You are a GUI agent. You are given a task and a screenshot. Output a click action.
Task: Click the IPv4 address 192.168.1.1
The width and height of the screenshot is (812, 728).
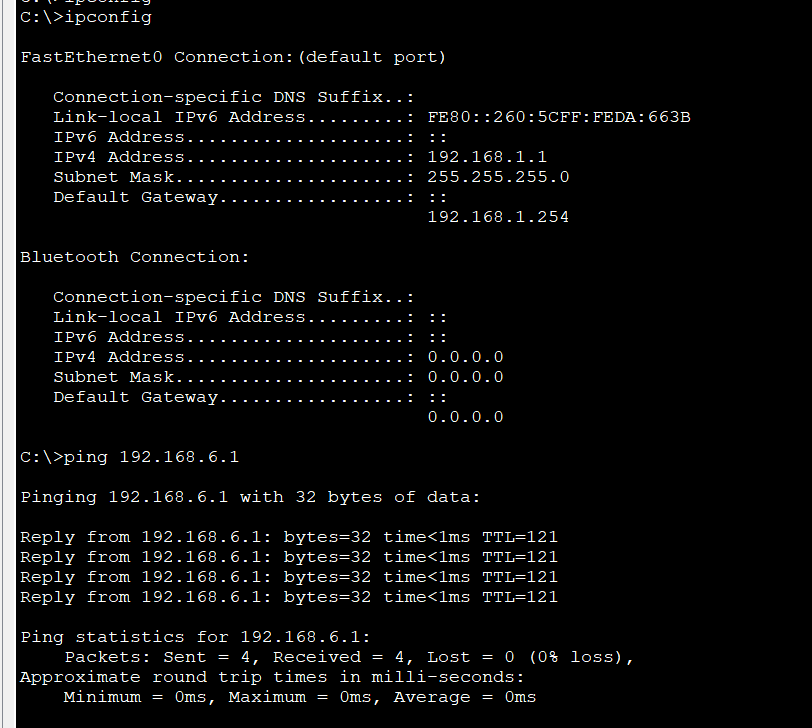point(486,157)
